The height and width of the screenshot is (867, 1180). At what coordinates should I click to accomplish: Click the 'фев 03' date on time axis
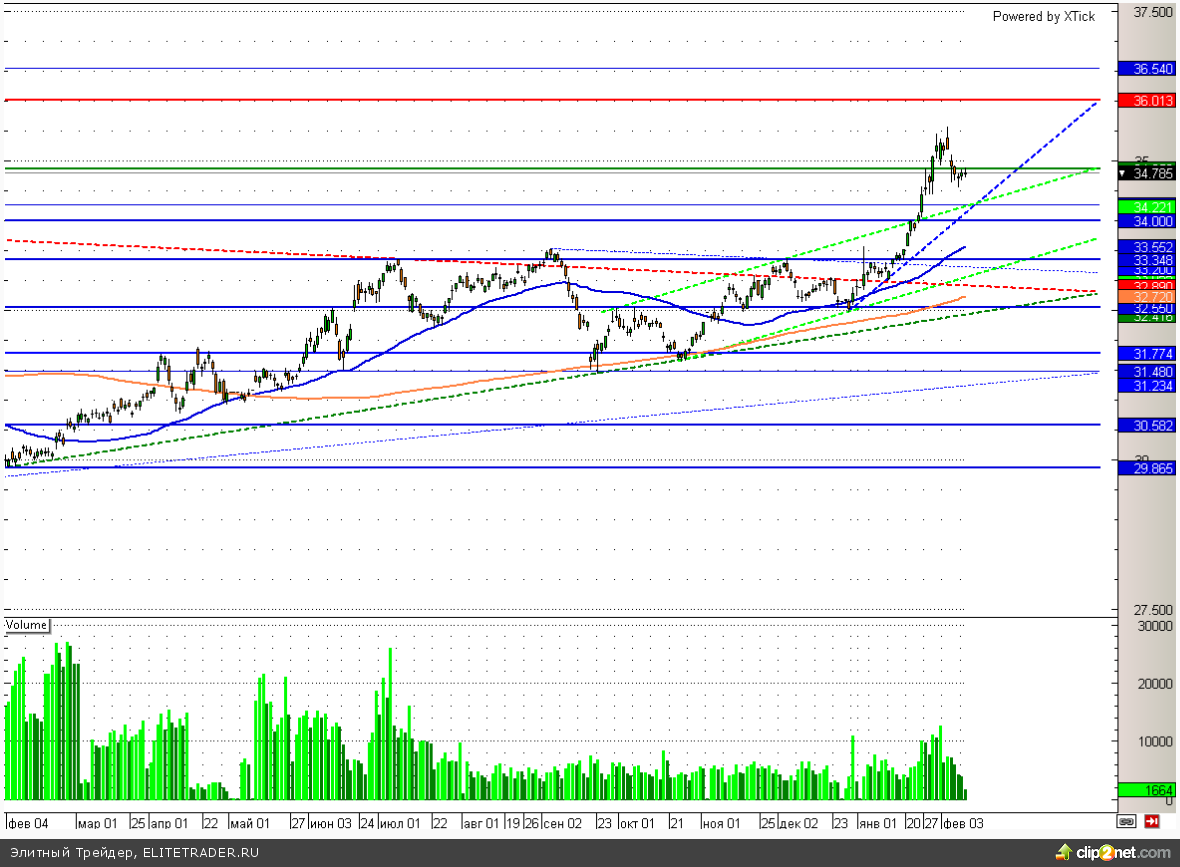(x=963, y=823)
